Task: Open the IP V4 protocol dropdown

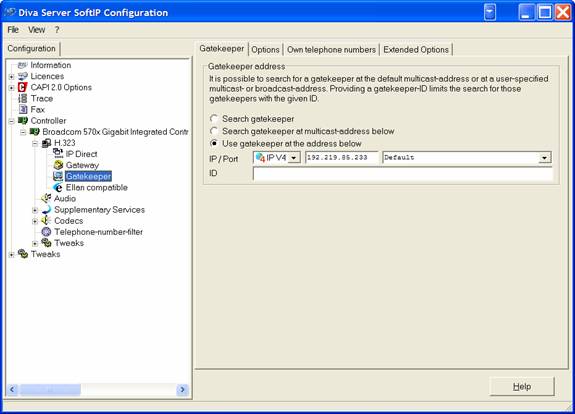Action: tap(294, 158)
